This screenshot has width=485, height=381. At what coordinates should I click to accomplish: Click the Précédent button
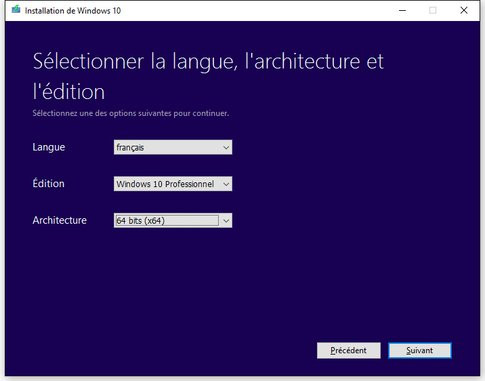point(348,351)
